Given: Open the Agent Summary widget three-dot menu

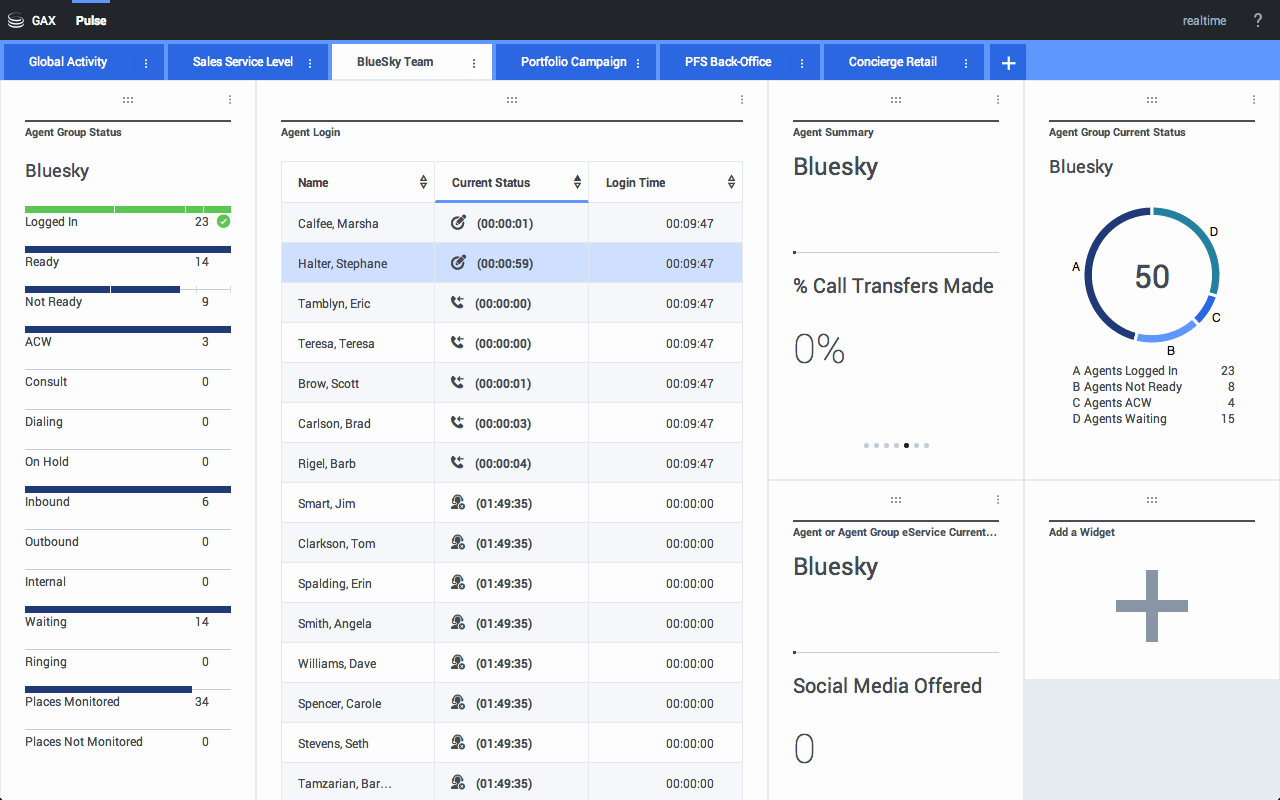Looking at the screenshot, I should point(998,100).
